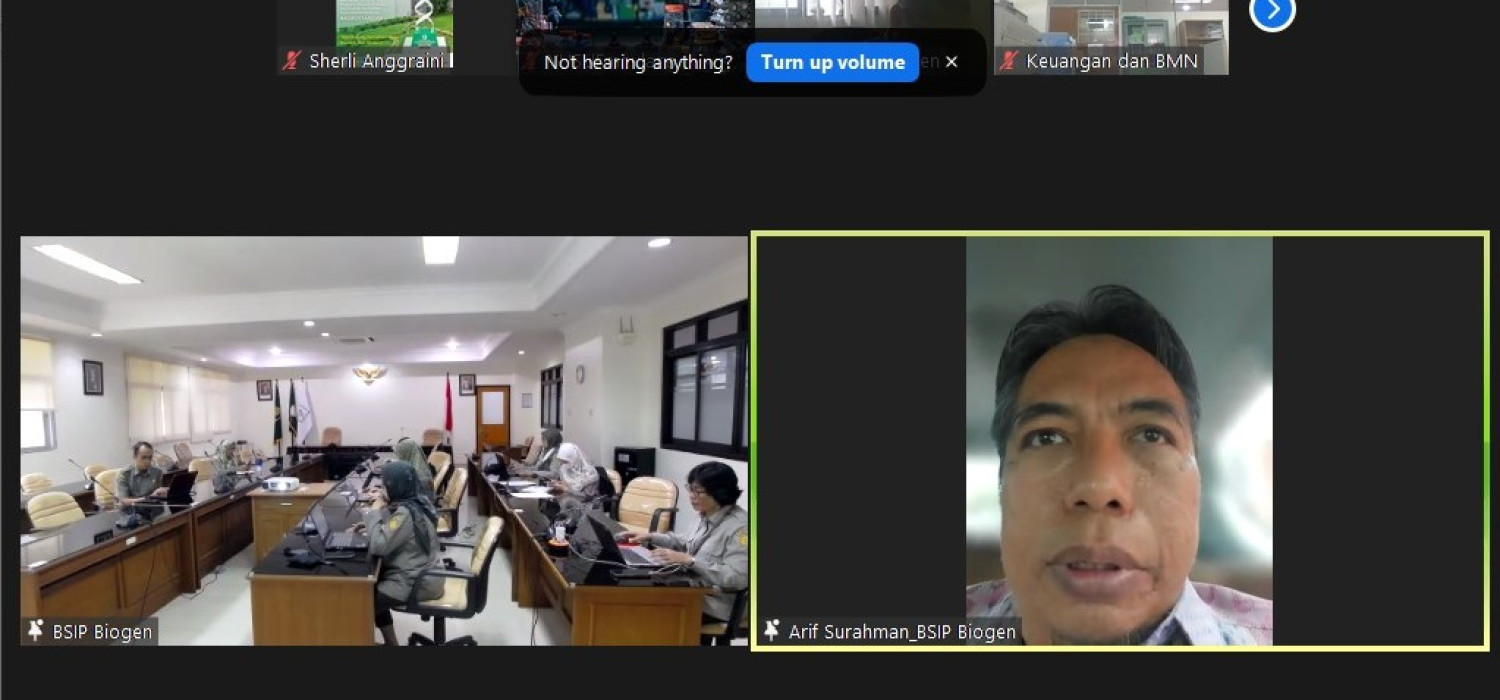The width and height of the screenshot is (1500, 700).
Task: Dismiss the Not hearing anything notification
Action: (951, 62)
